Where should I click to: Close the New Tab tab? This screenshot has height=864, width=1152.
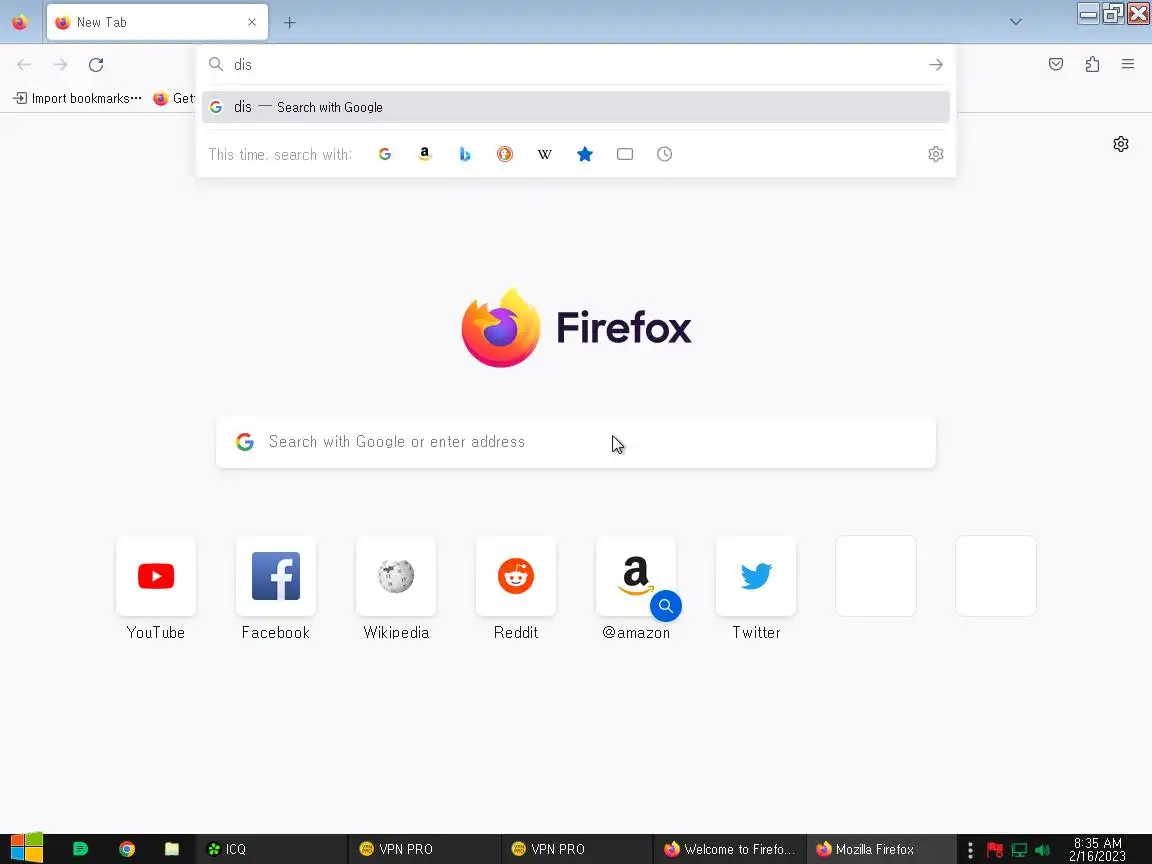click(x=252, y=22)
